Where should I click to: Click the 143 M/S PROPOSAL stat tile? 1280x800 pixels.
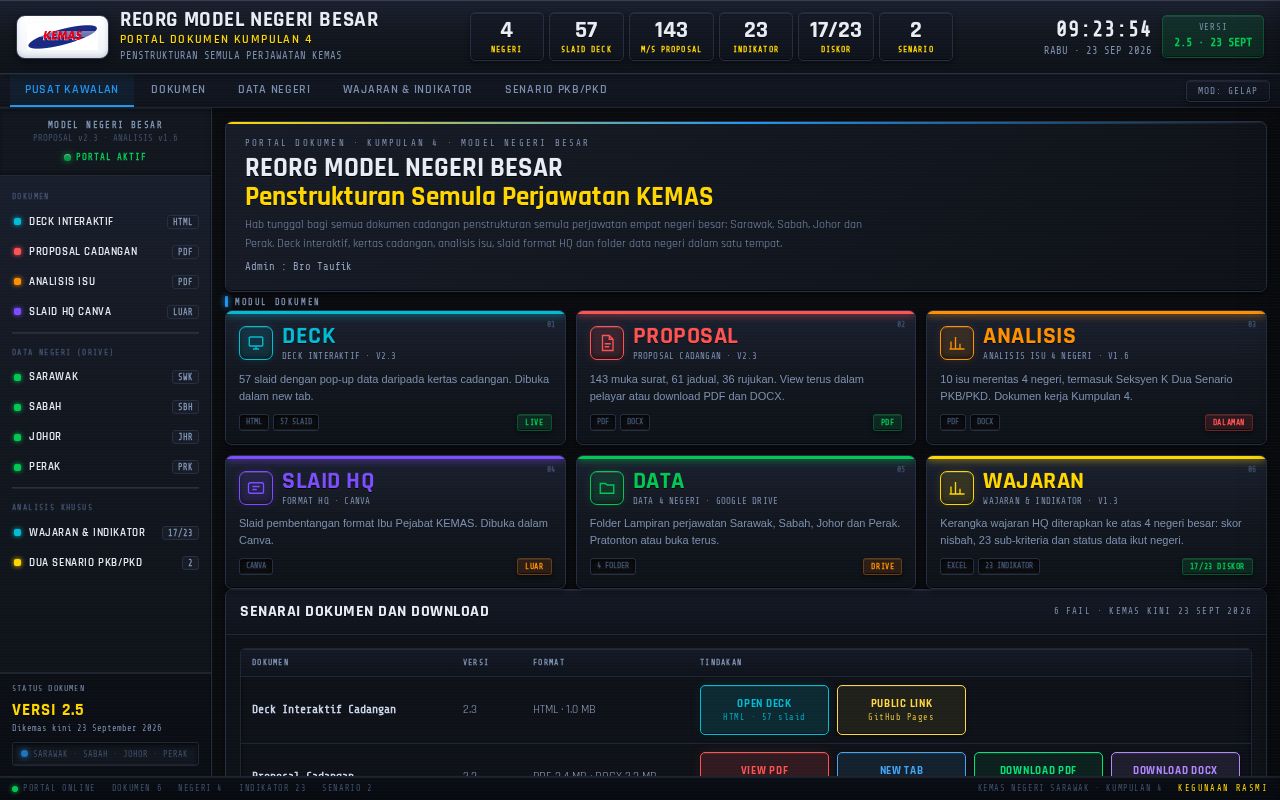[x=671, y=37]
